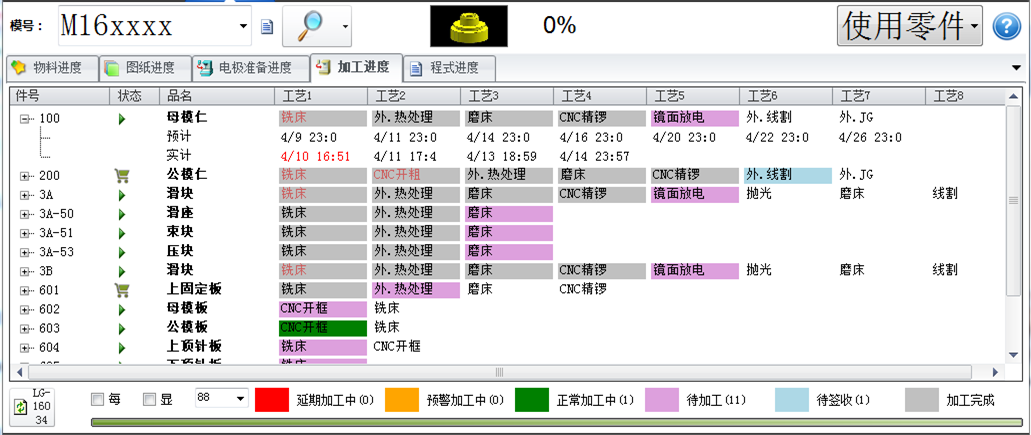Click the document icon beside the mold number
The width and height of the screenshot is (1031, 435).
pyautogui.click(x=267, y=27)
